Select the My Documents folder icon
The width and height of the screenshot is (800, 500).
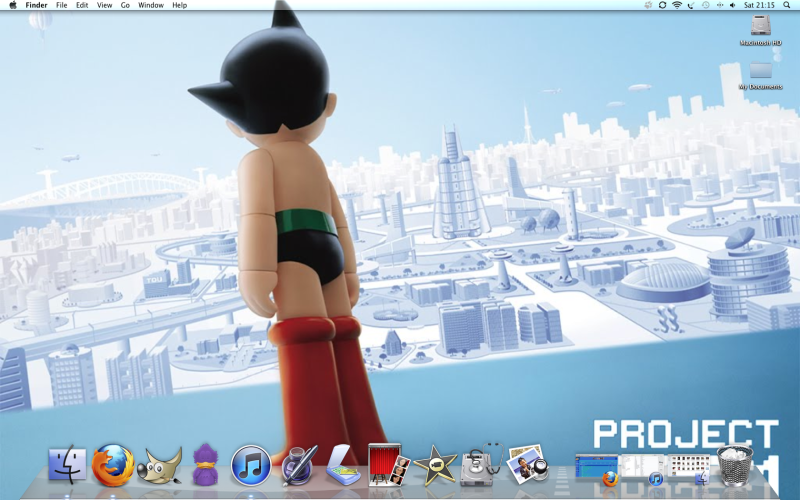point(761,70)
